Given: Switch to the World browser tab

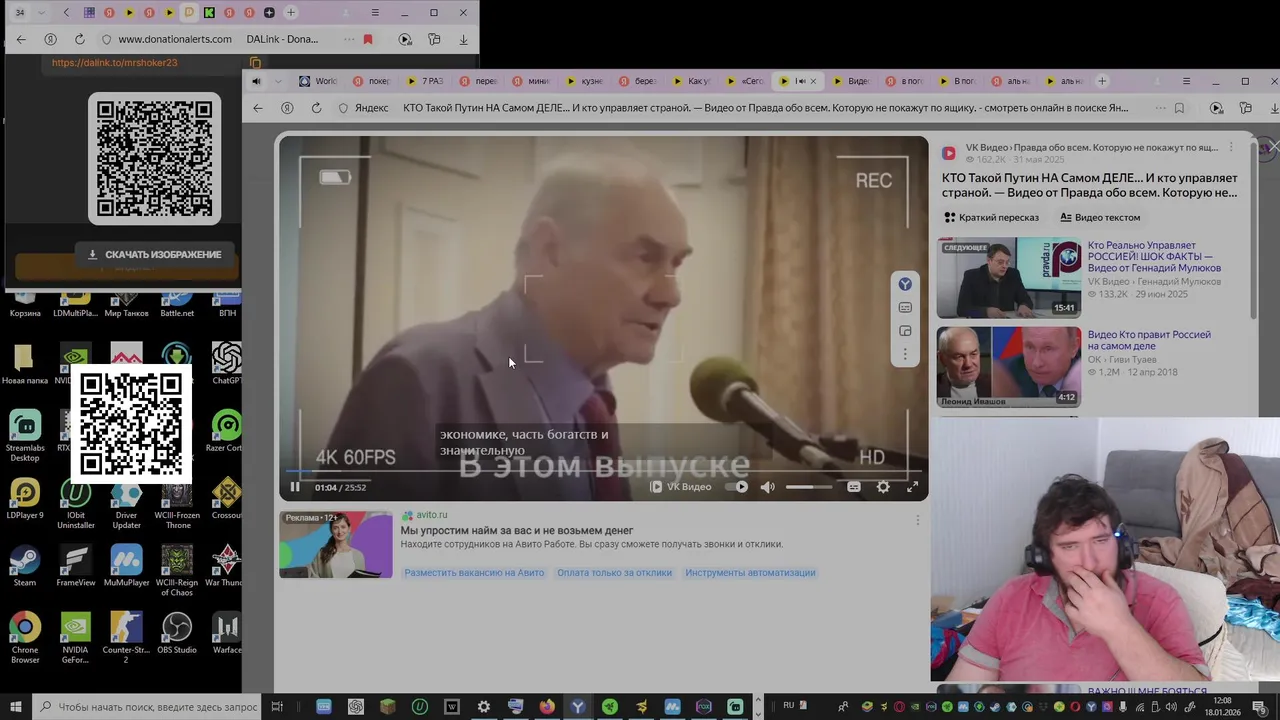Looking at the screenshot, I should 319,81.
